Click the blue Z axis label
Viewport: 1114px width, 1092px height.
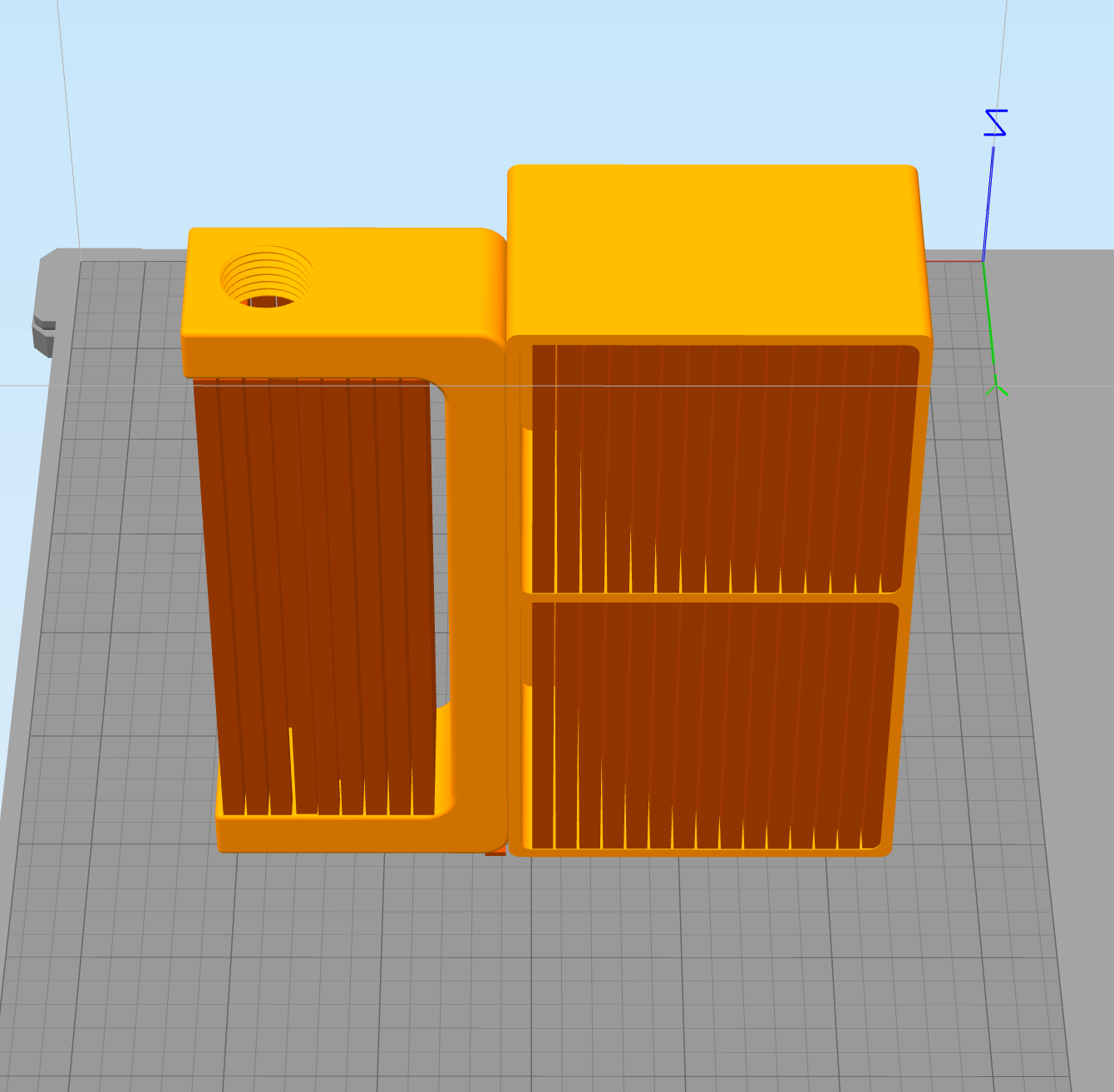[x=995, y=122]
